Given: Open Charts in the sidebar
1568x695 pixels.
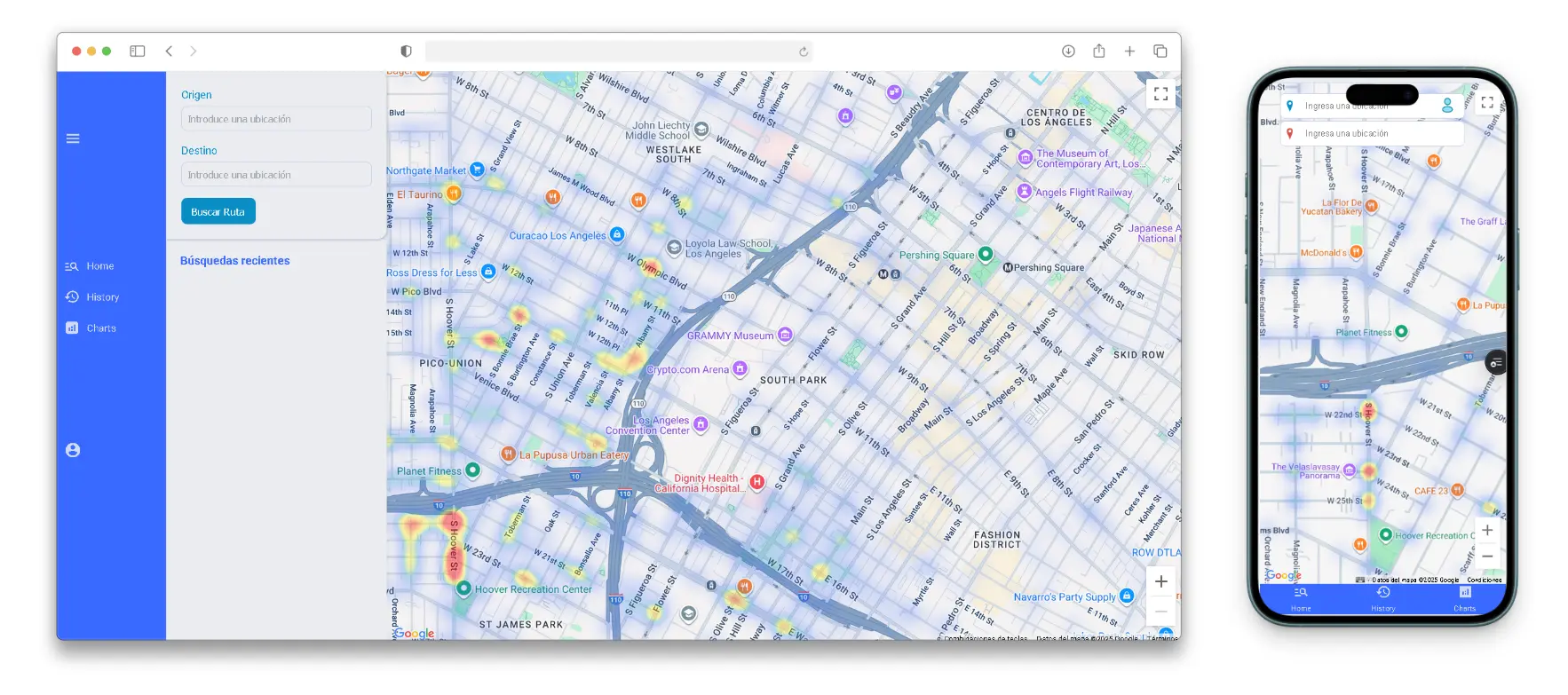Looking at the screenshot, I should point(91,328).
